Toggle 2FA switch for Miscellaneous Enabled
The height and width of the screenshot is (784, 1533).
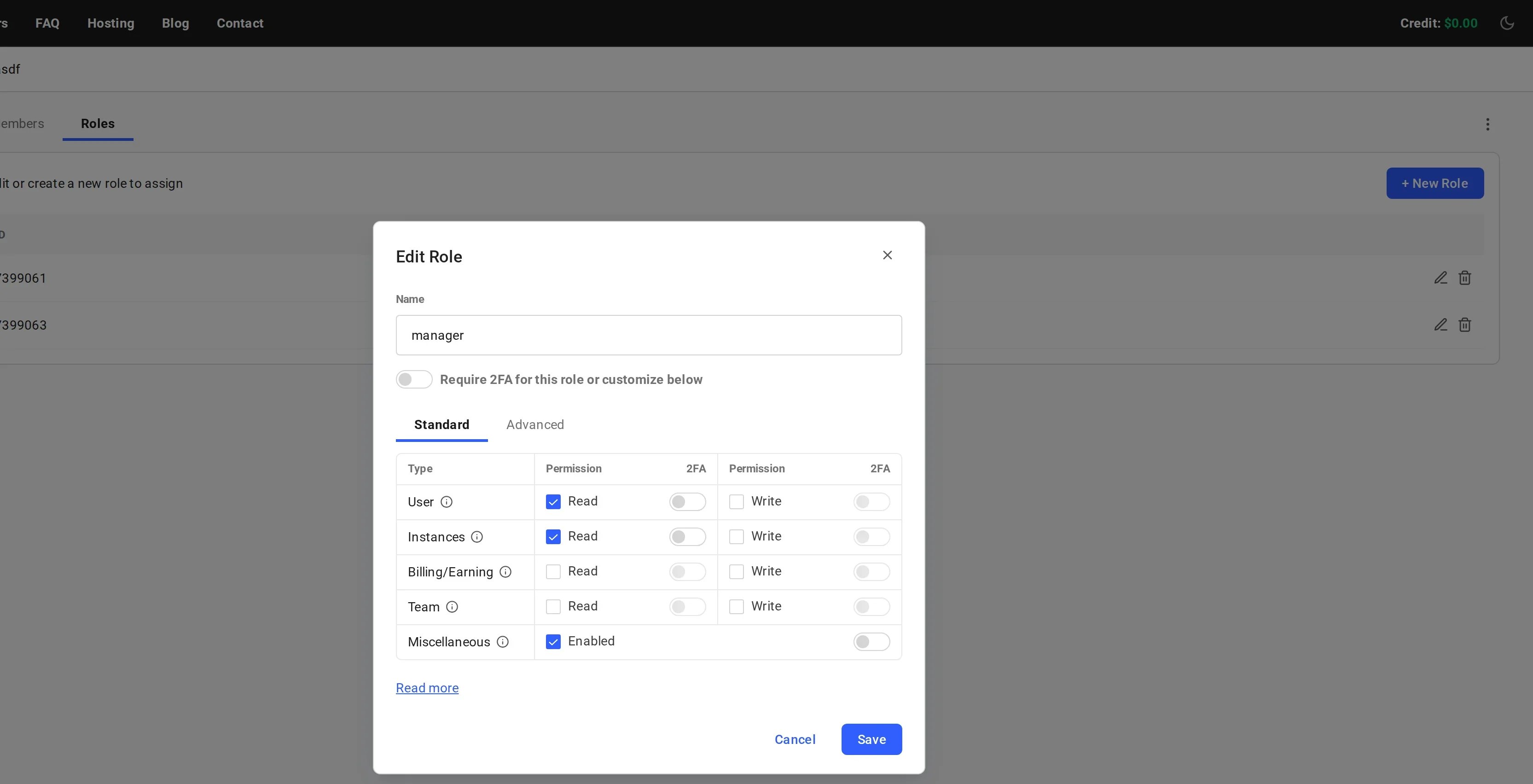871,642
